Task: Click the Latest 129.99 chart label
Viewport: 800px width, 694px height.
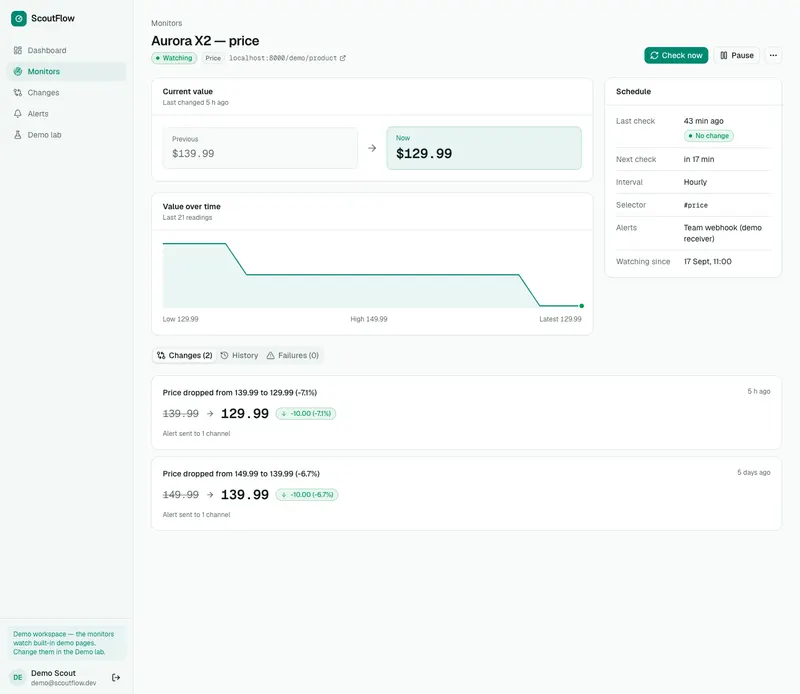Action: (560, 319)
